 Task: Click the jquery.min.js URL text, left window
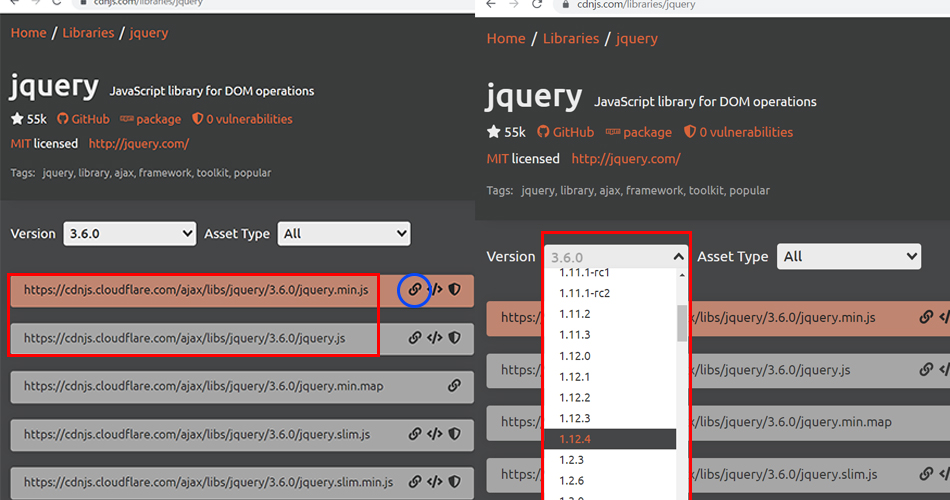[196, 290]
